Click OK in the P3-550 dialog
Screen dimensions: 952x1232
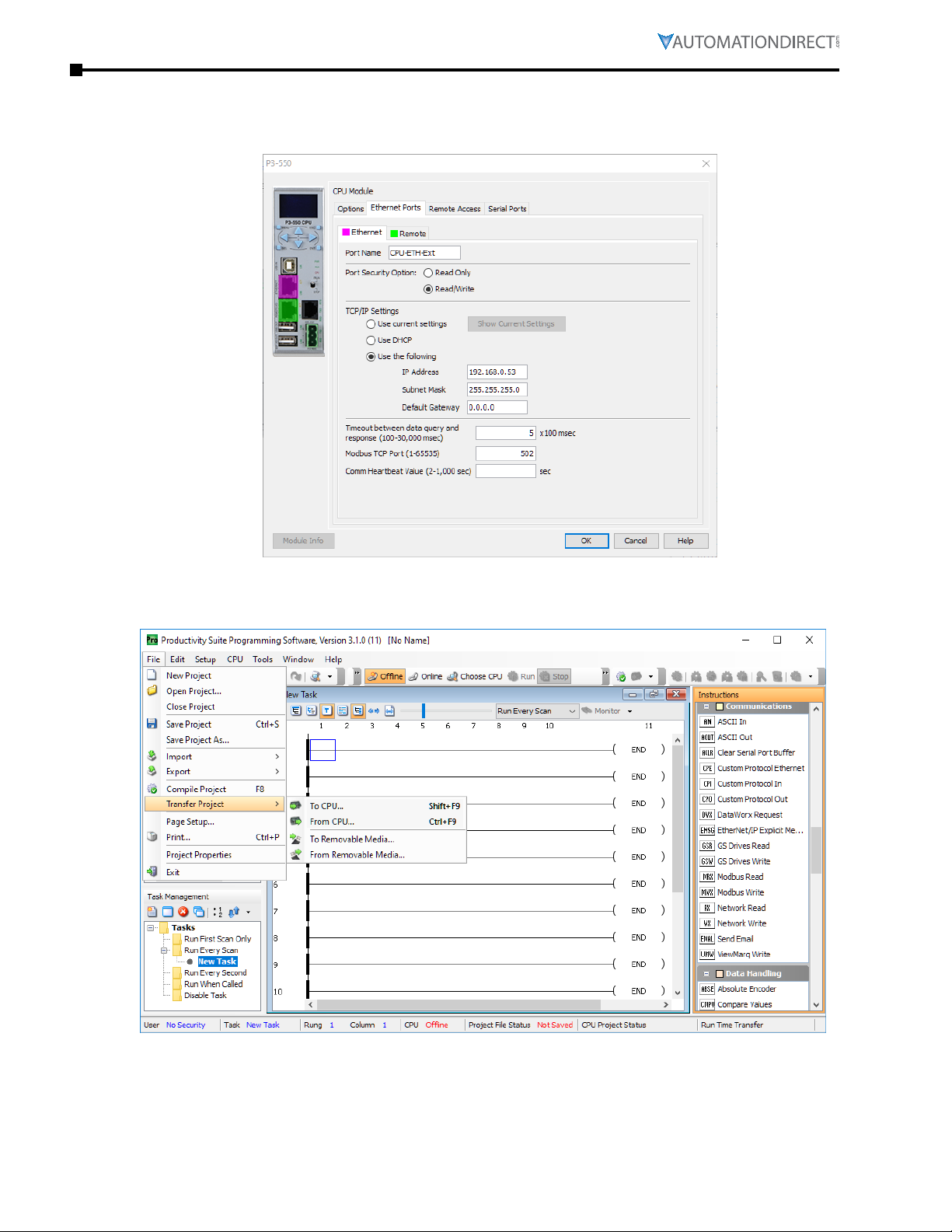click(587, 540)
